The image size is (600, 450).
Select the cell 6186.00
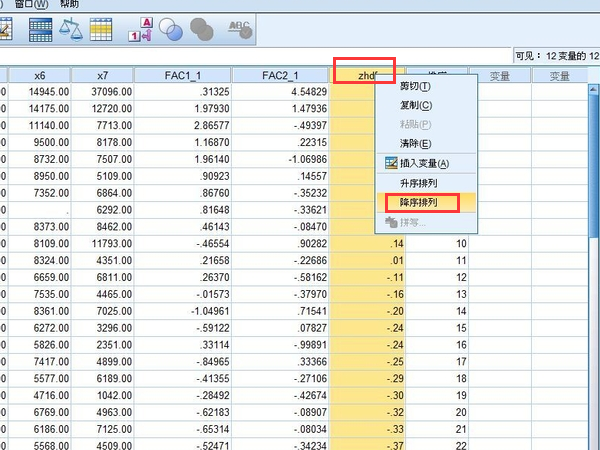coord(40,429)
